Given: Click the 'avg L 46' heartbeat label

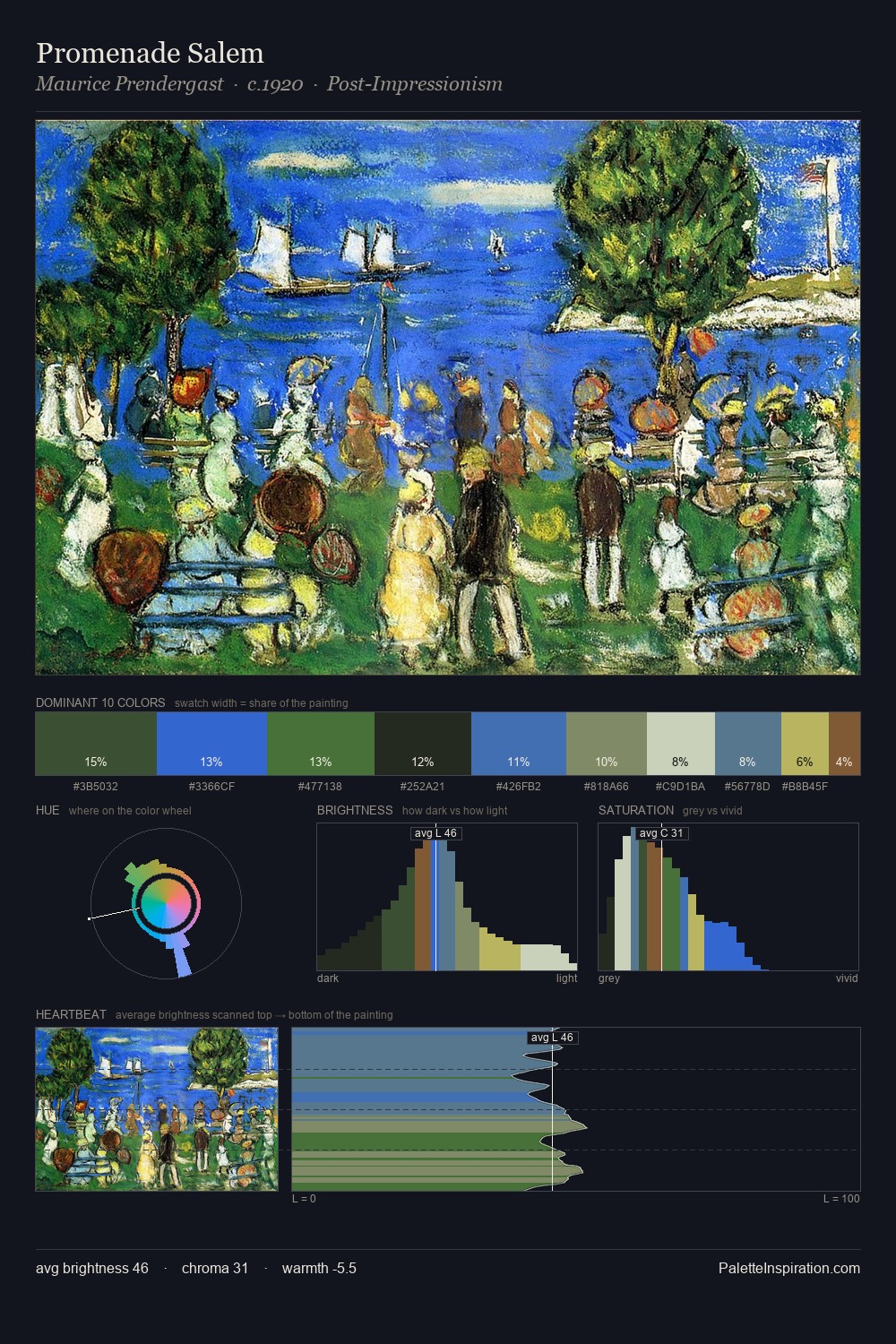Looking at the screenshot, I should [x=552, y=1038].
